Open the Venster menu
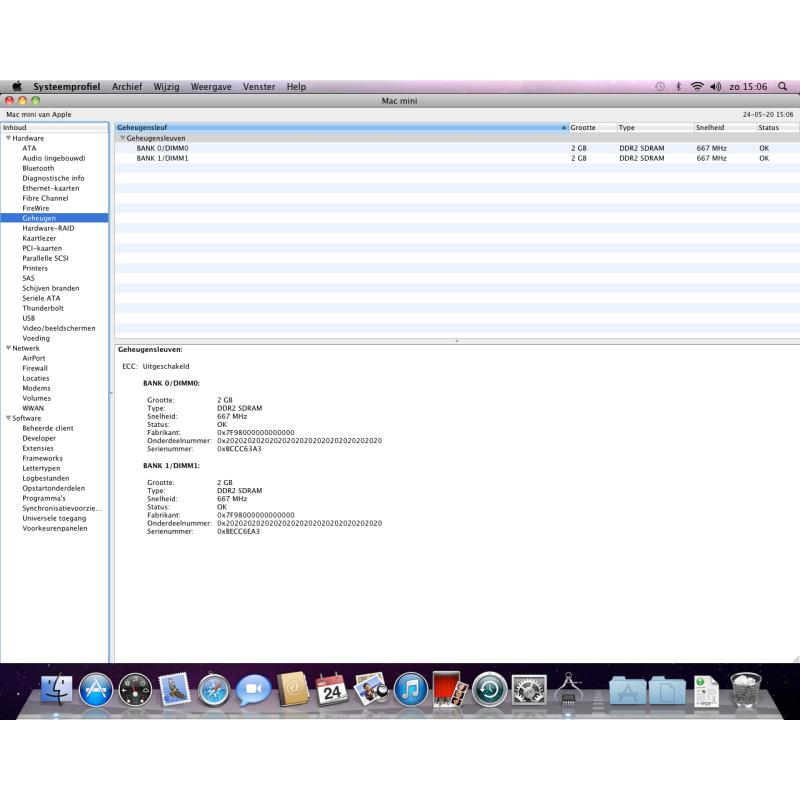 click(x=259, y=86)
